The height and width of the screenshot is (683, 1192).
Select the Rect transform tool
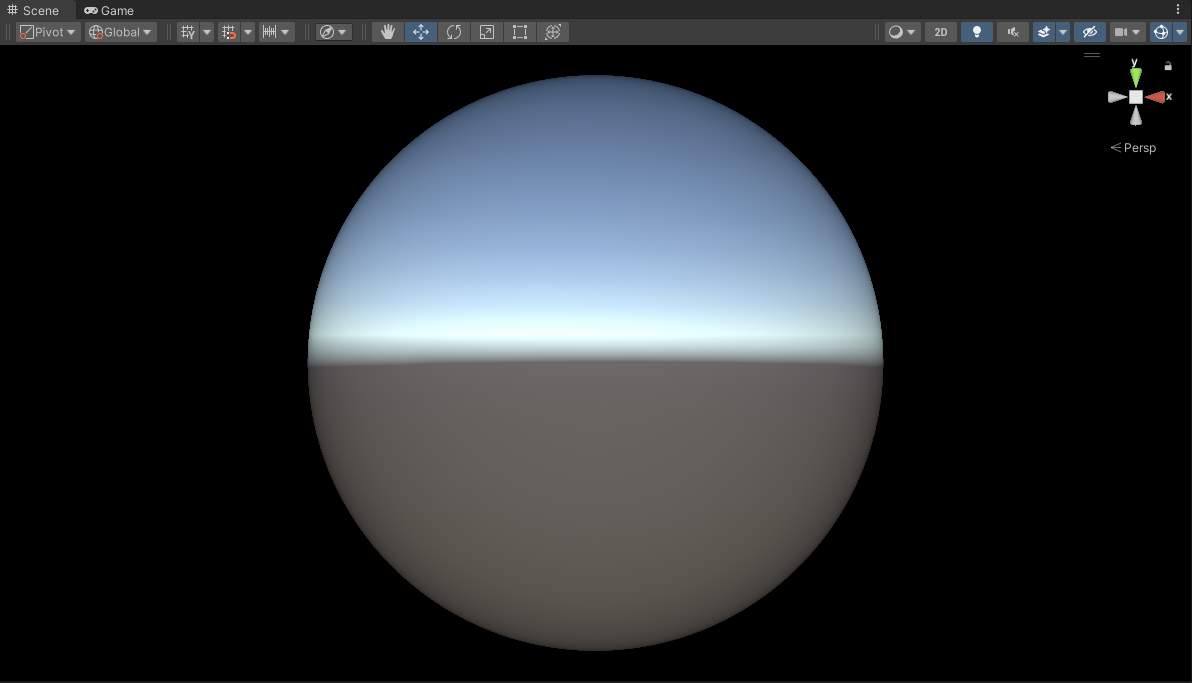pos(520,32)
